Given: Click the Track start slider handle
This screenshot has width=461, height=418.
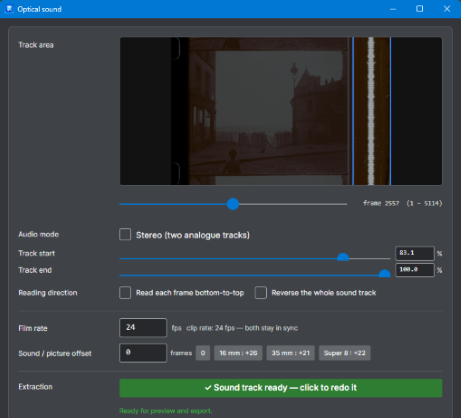Looking at the screenshot, I should [343, 257].
